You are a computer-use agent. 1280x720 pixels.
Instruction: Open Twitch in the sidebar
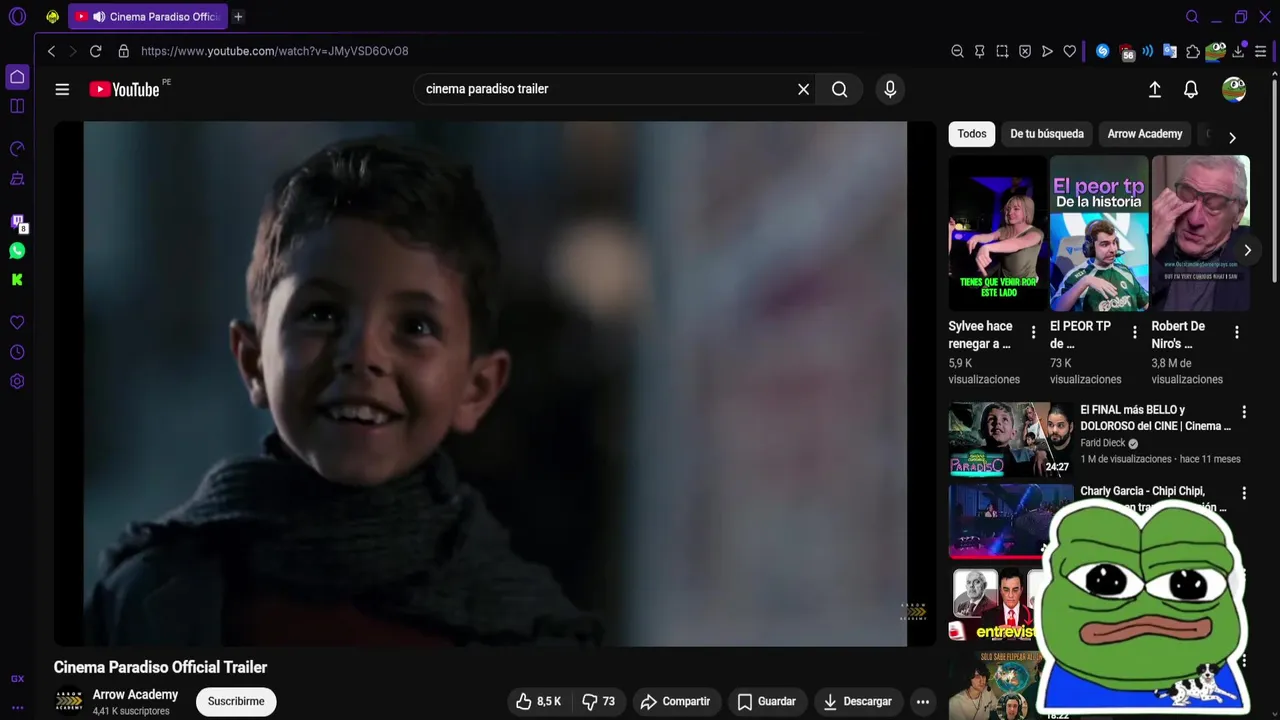coord(17,222)
